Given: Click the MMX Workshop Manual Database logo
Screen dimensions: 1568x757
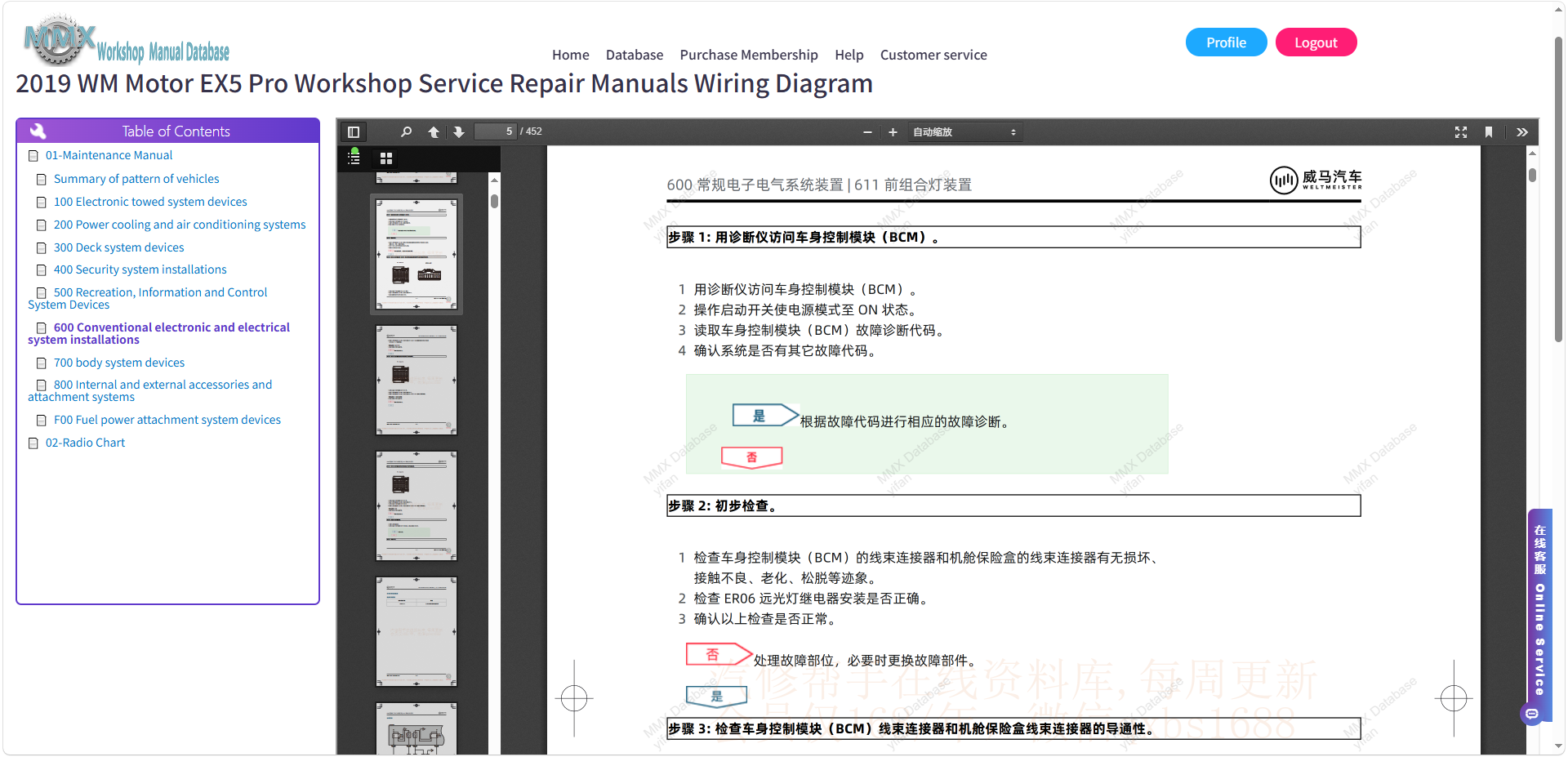Looking at the screenshot, I should [127, 41].
